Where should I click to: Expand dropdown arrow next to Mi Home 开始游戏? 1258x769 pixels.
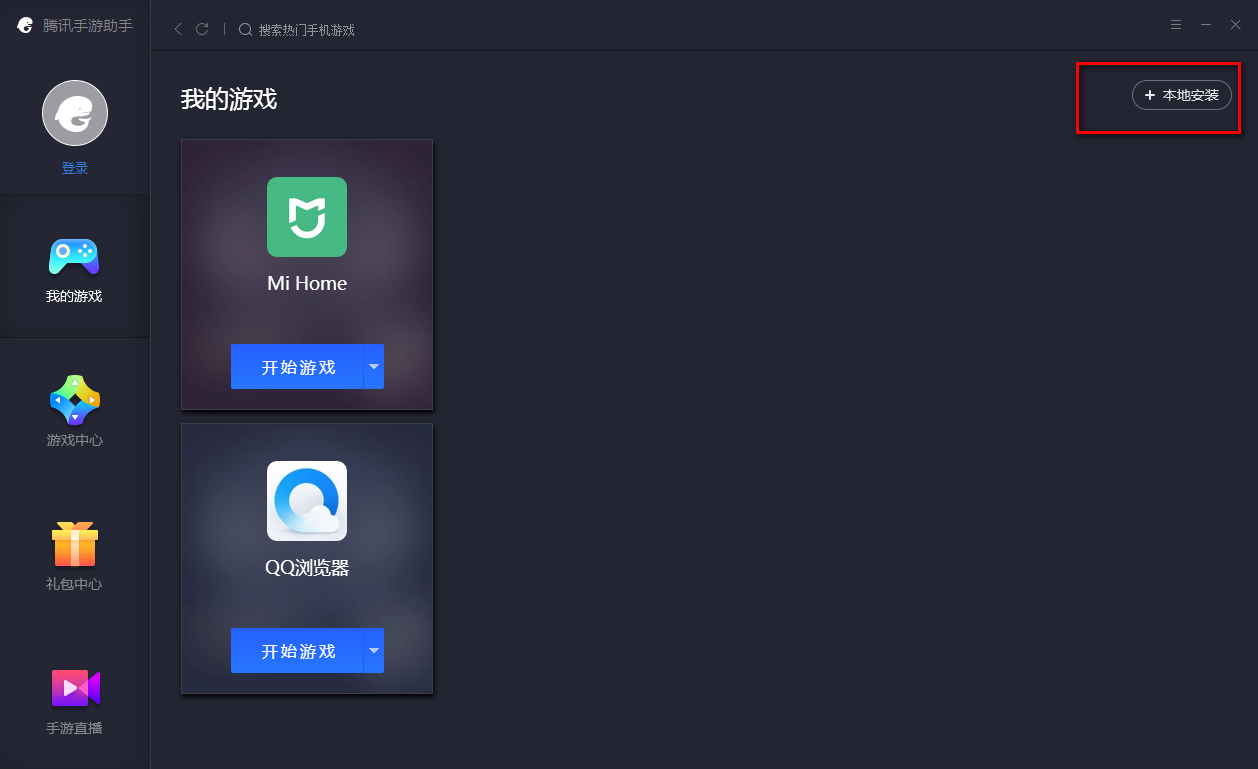point(374,366)
